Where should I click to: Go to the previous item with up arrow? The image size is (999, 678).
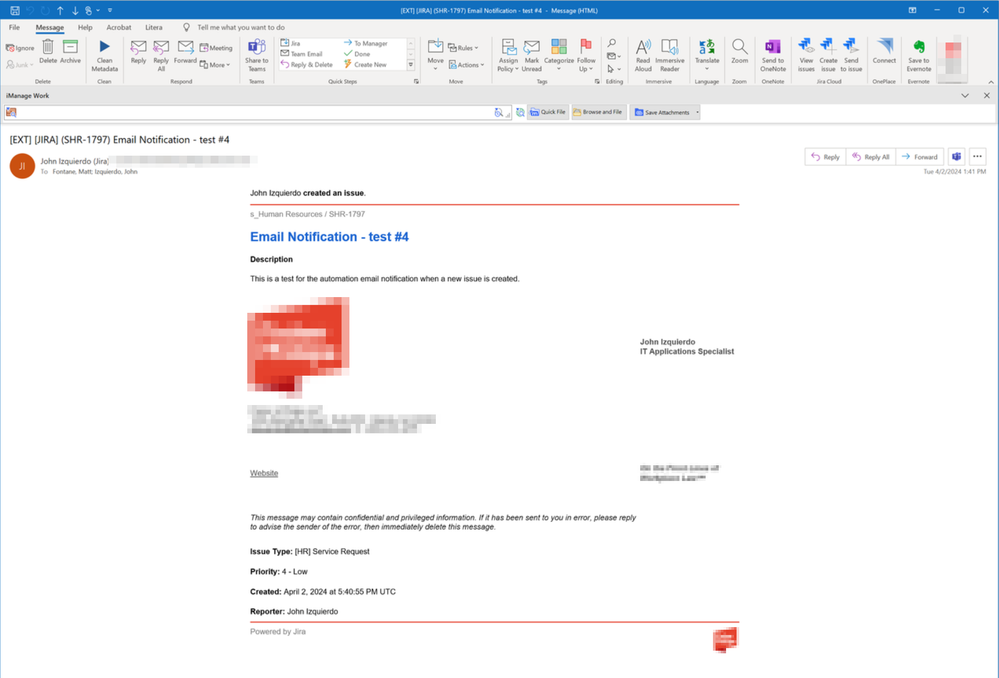point(60,10)
